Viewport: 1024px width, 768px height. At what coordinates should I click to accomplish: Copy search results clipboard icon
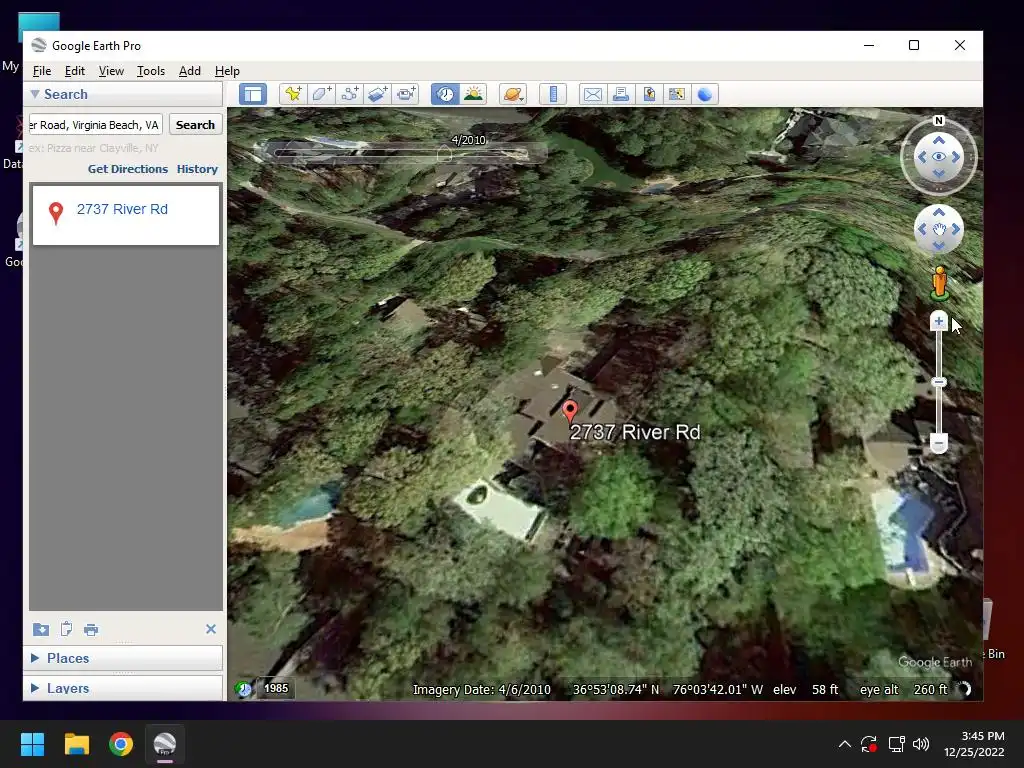click(66, 629)
